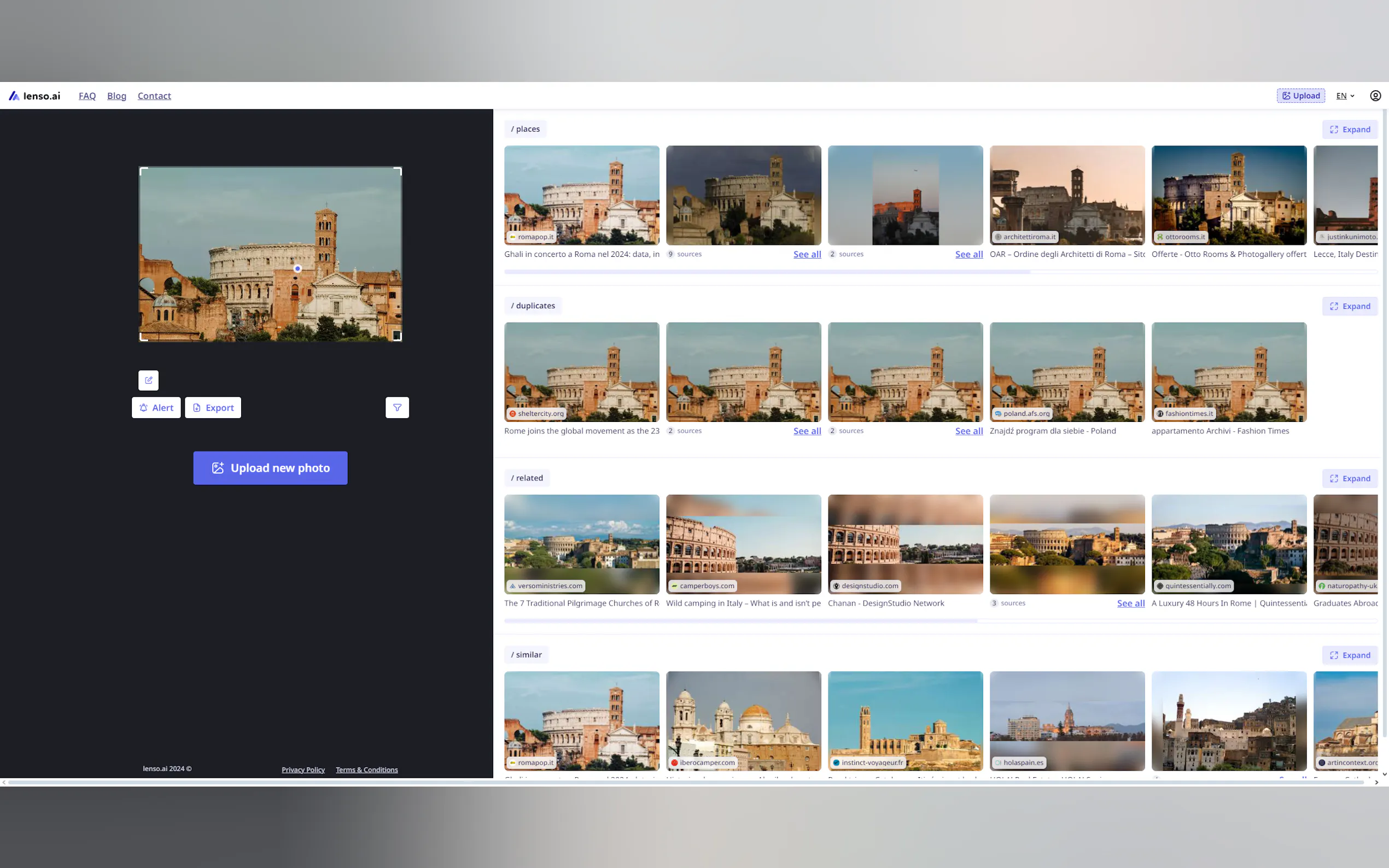Expand the places section
1389x868 pixels.
point(1350,129)
